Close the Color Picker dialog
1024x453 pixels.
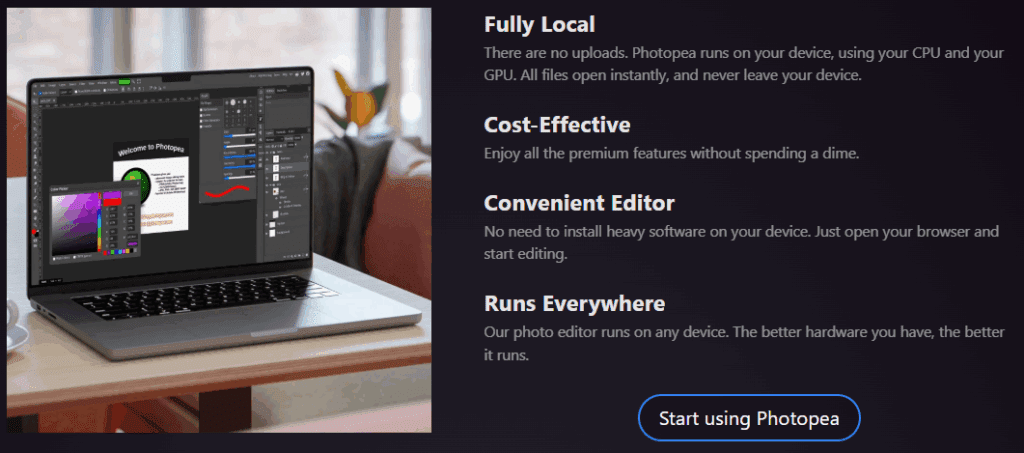[x=138, y=184]
